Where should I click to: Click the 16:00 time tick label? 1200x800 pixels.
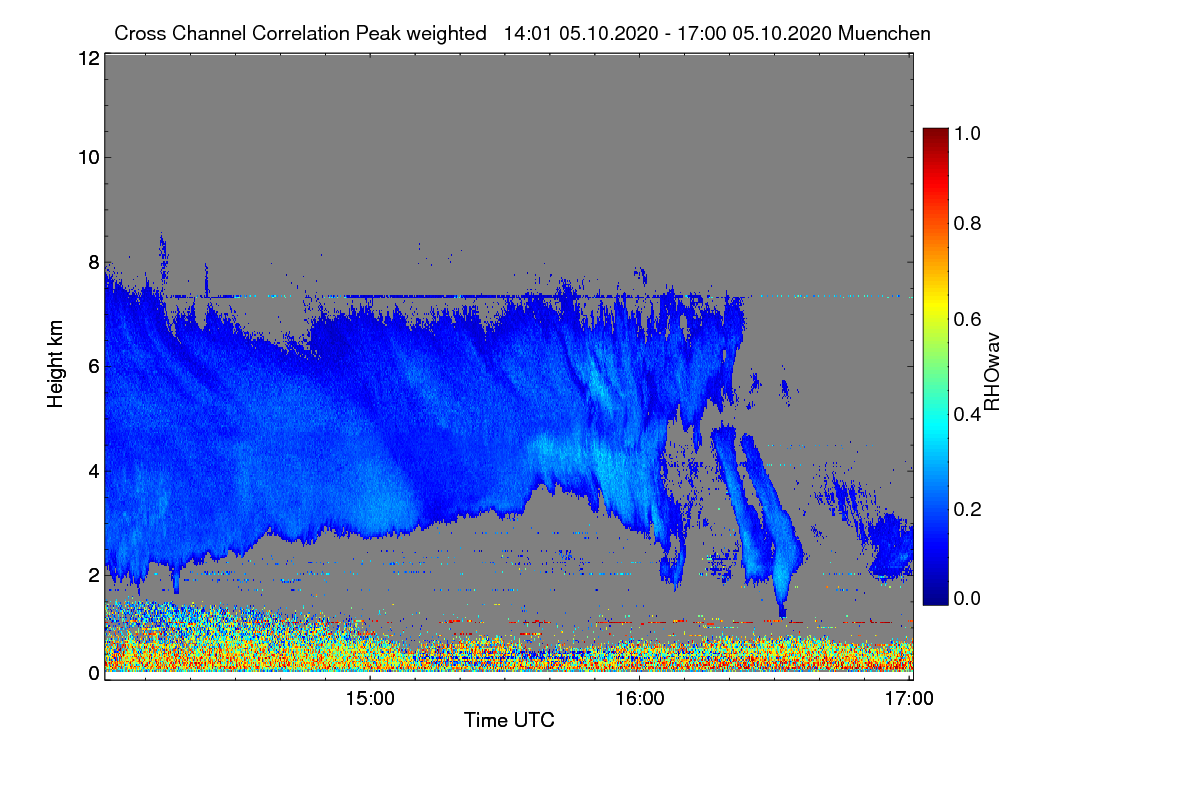point(639,699)
